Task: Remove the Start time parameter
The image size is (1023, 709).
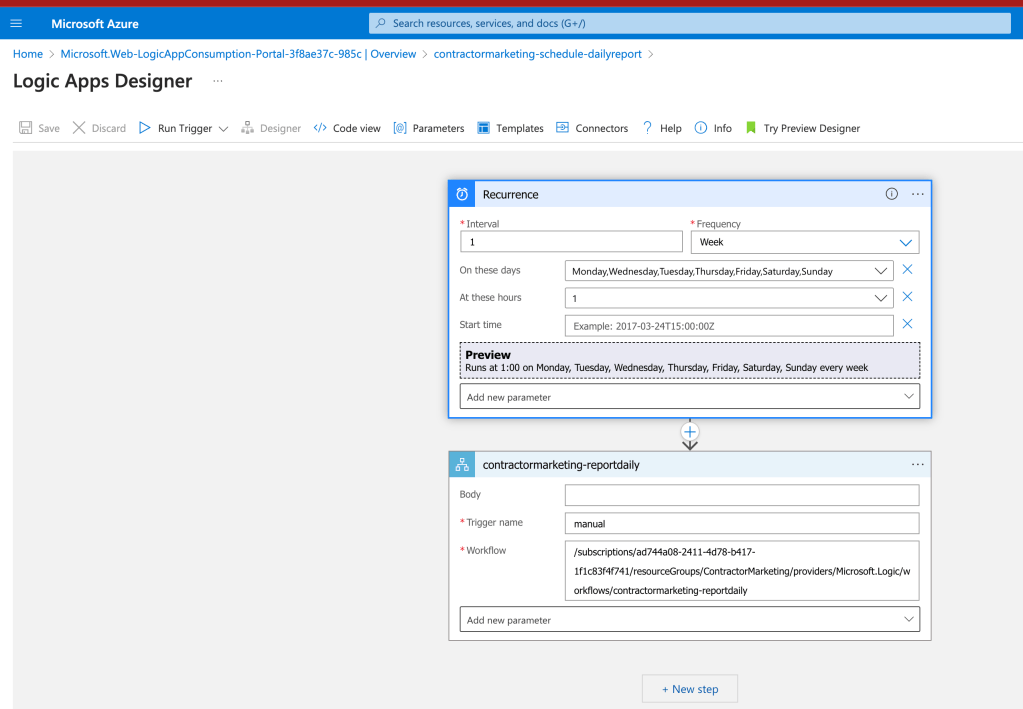Action: pyautogui.click(x=907, y=324)
